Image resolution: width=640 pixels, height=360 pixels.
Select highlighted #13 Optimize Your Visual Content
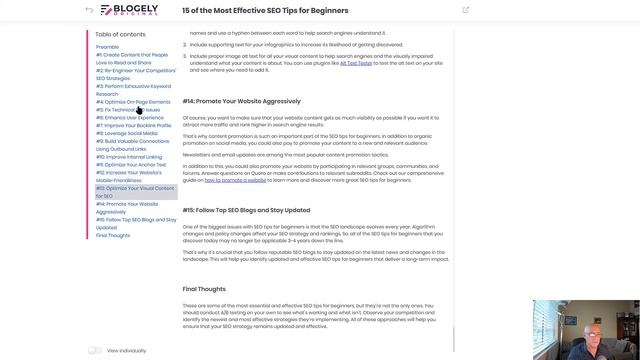(x=136, y=192)
